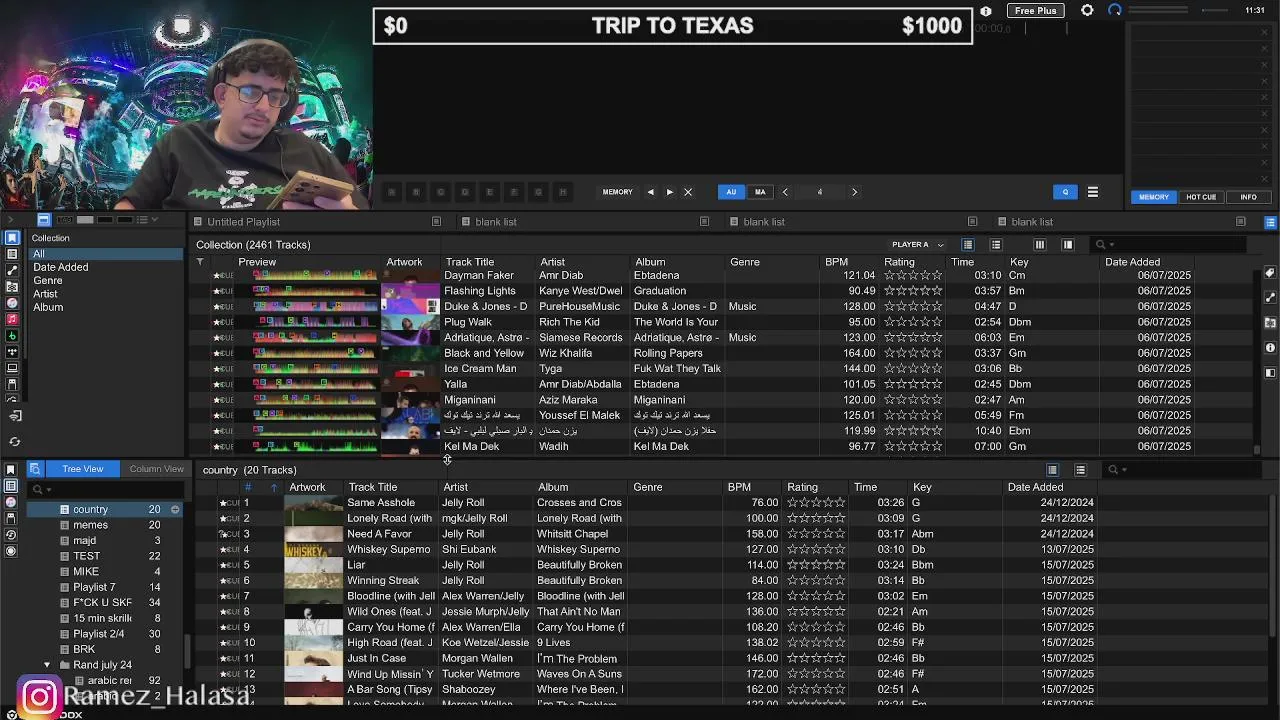Increase beat loop value with right chevron
This screenshot has width=1280, height=720.
click(x=854, y=192)
